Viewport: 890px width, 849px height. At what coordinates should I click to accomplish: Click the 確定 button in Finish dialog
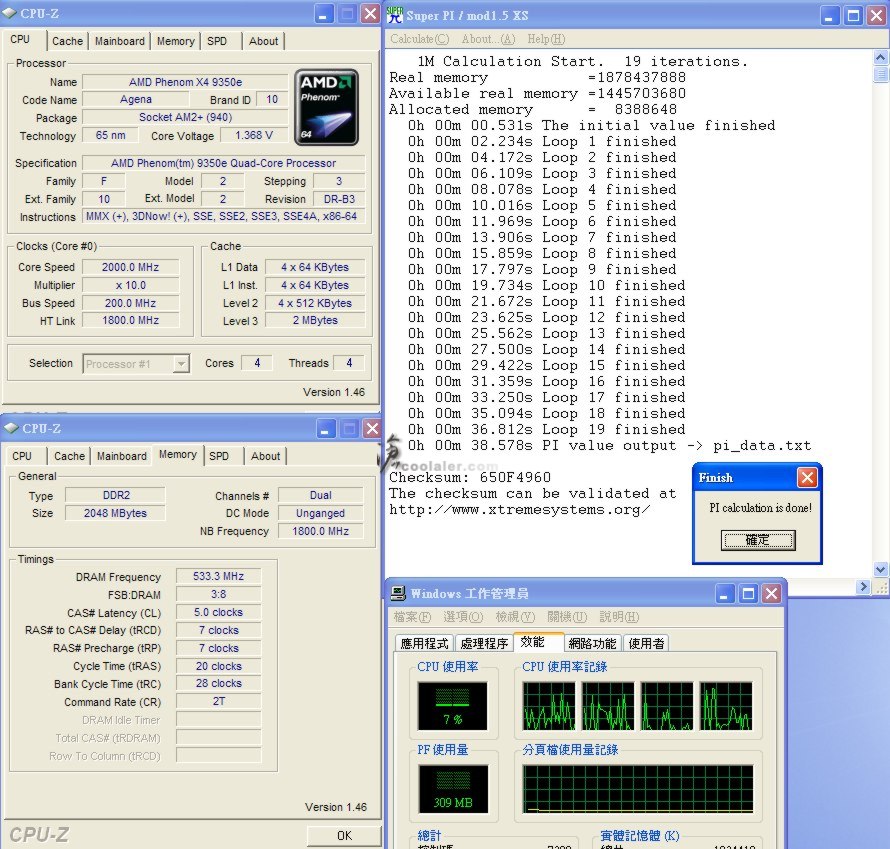point(758,540)
